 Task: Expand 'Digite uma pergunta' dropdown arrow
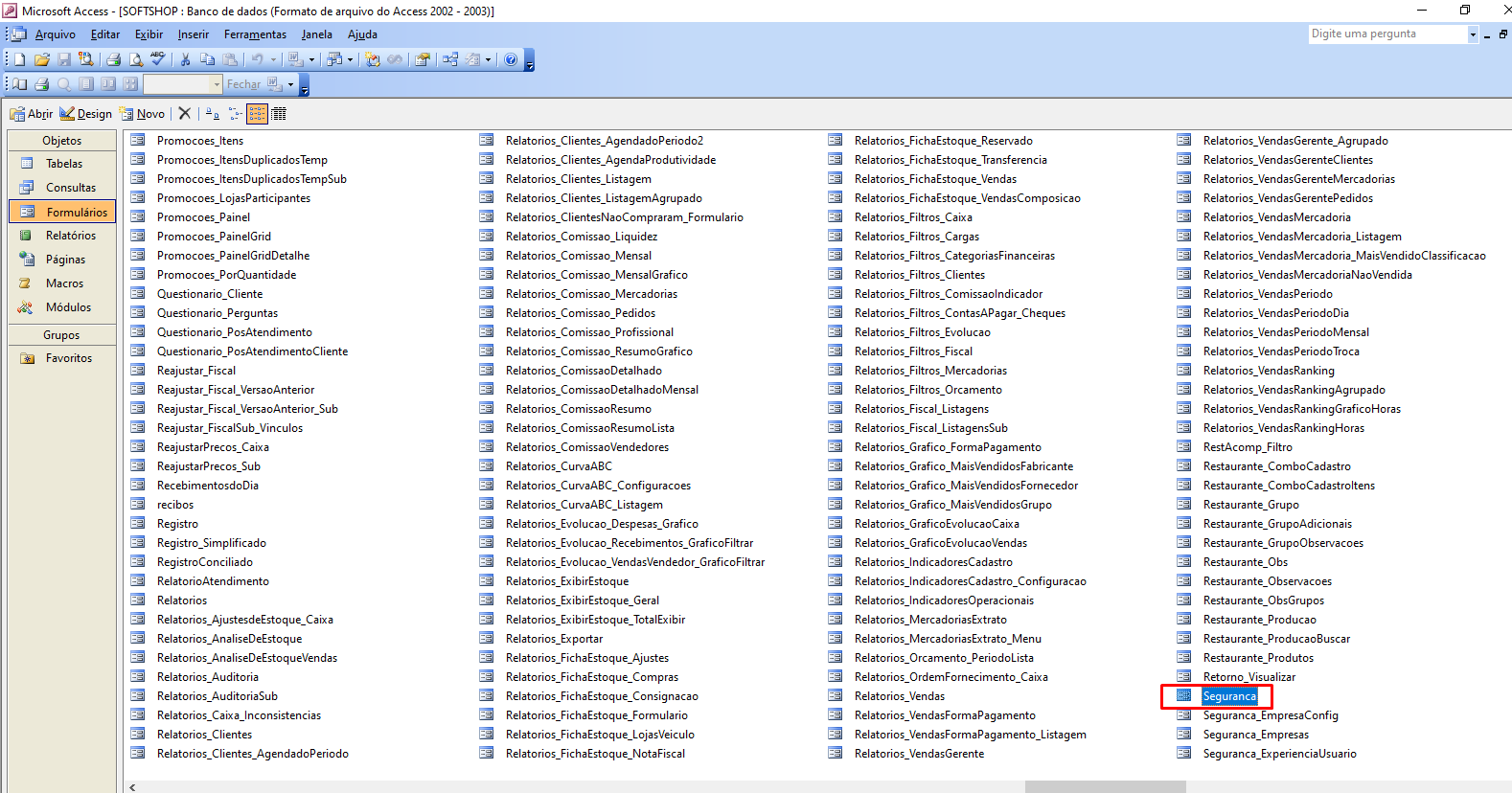pos(1473,34)
